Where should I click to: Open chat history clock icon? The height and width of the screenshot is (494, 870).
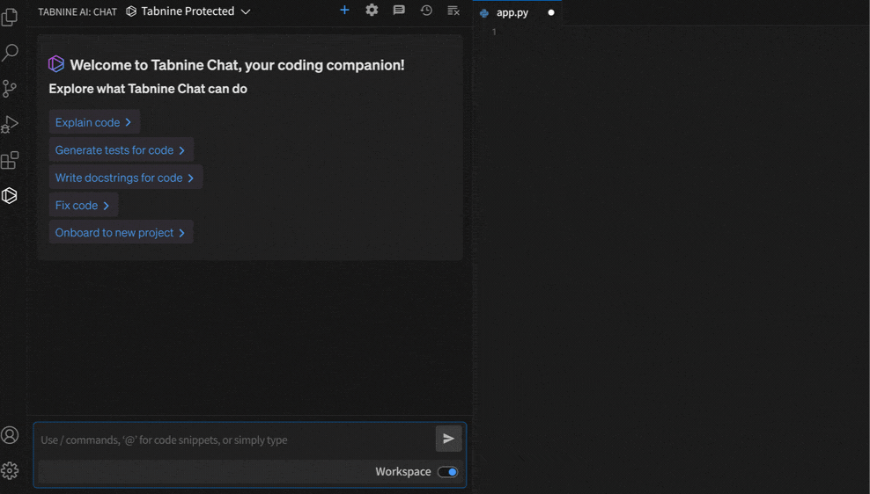[x=426, y=10]
